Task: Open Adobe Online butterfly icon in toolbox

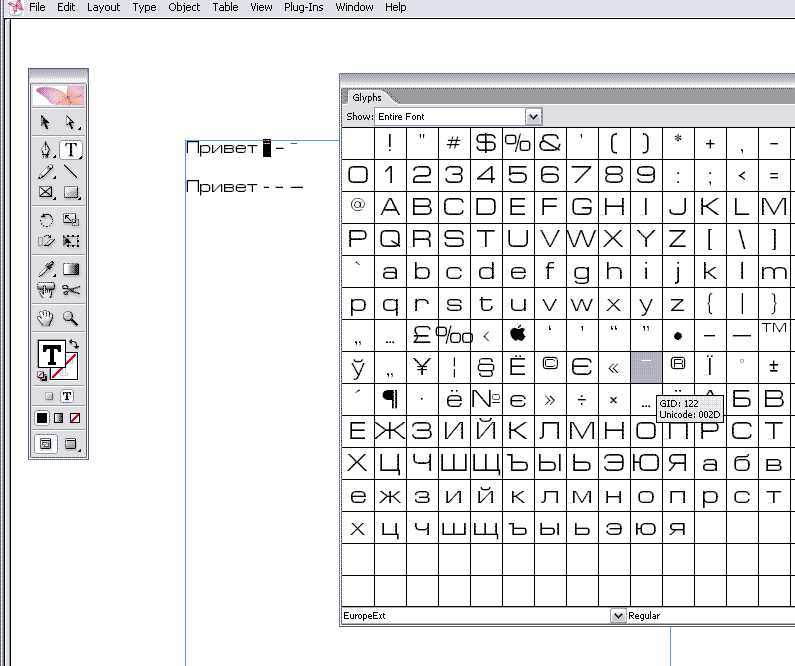Action: coord(58,95)
